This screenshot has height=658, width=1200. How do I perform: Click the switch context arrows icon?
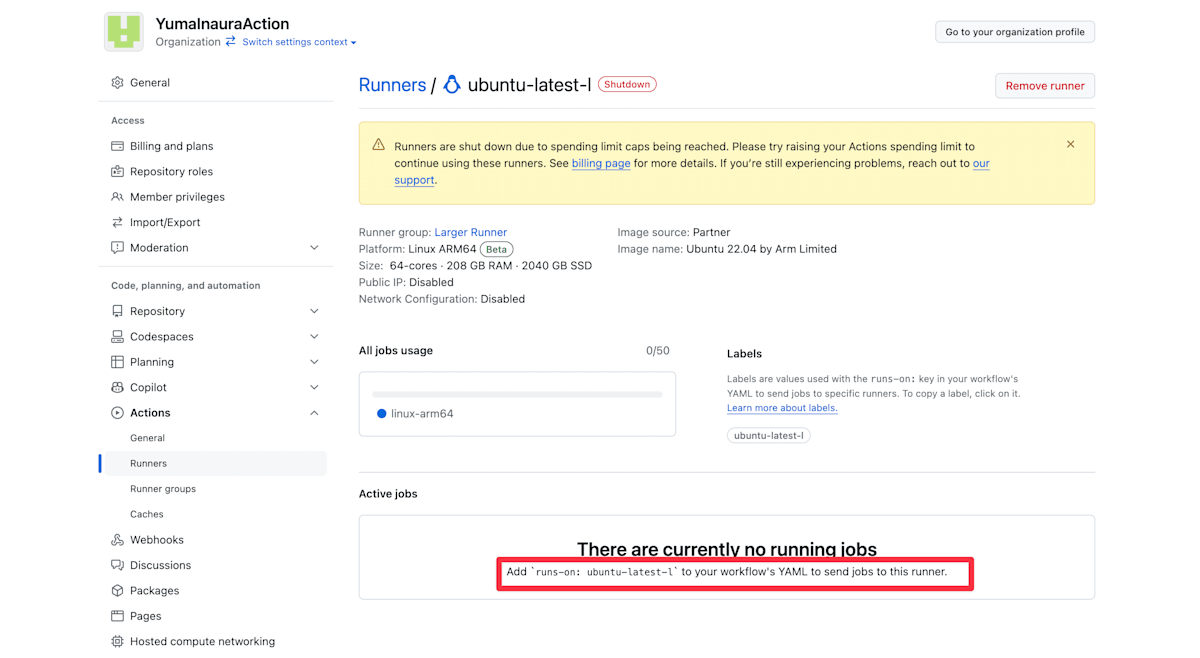click(x=231, y=42)
